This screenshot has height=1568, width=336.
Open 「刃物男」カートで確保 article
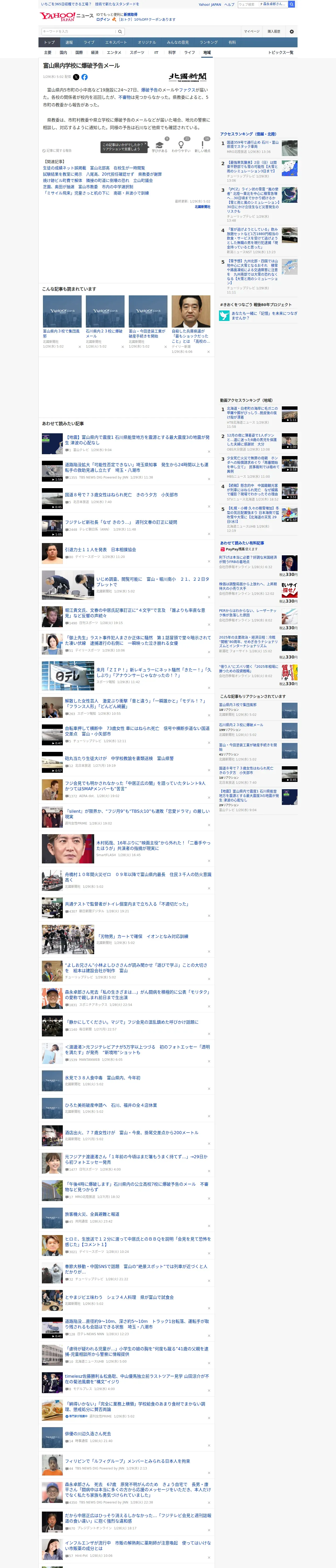[142, 937]
